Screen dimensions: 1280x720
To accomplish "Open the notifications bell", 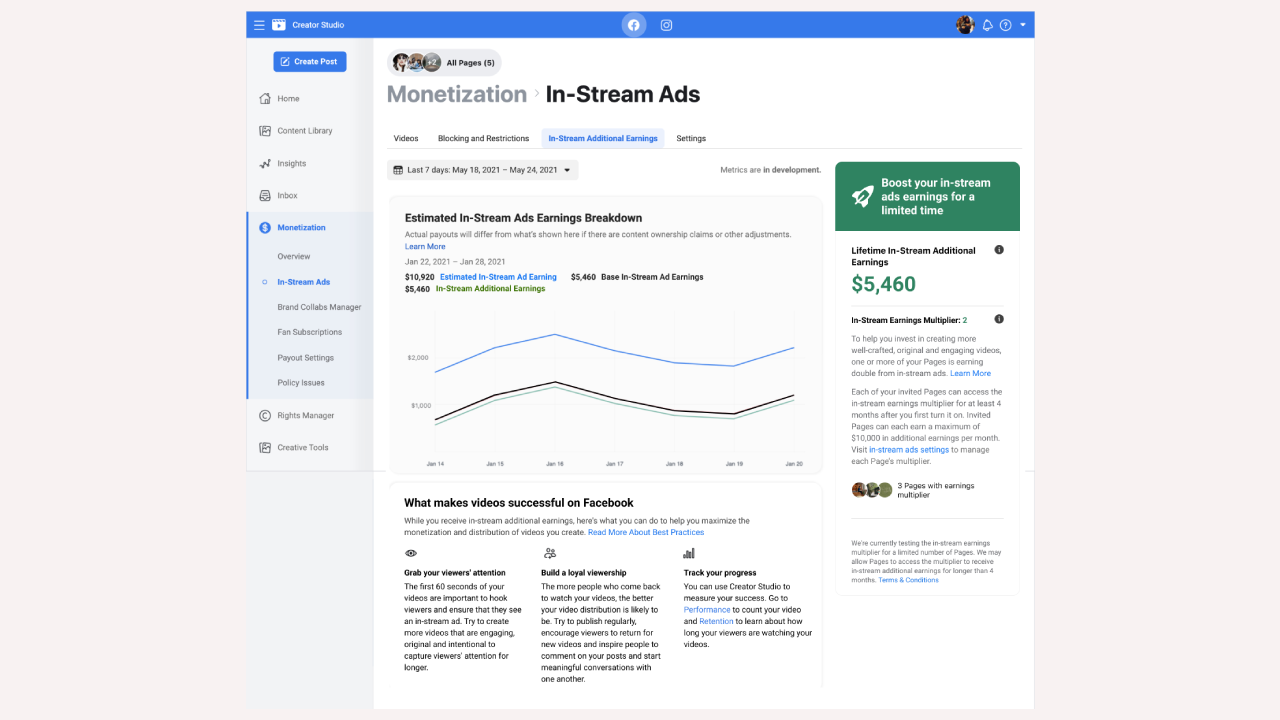I will pos(988,25).
